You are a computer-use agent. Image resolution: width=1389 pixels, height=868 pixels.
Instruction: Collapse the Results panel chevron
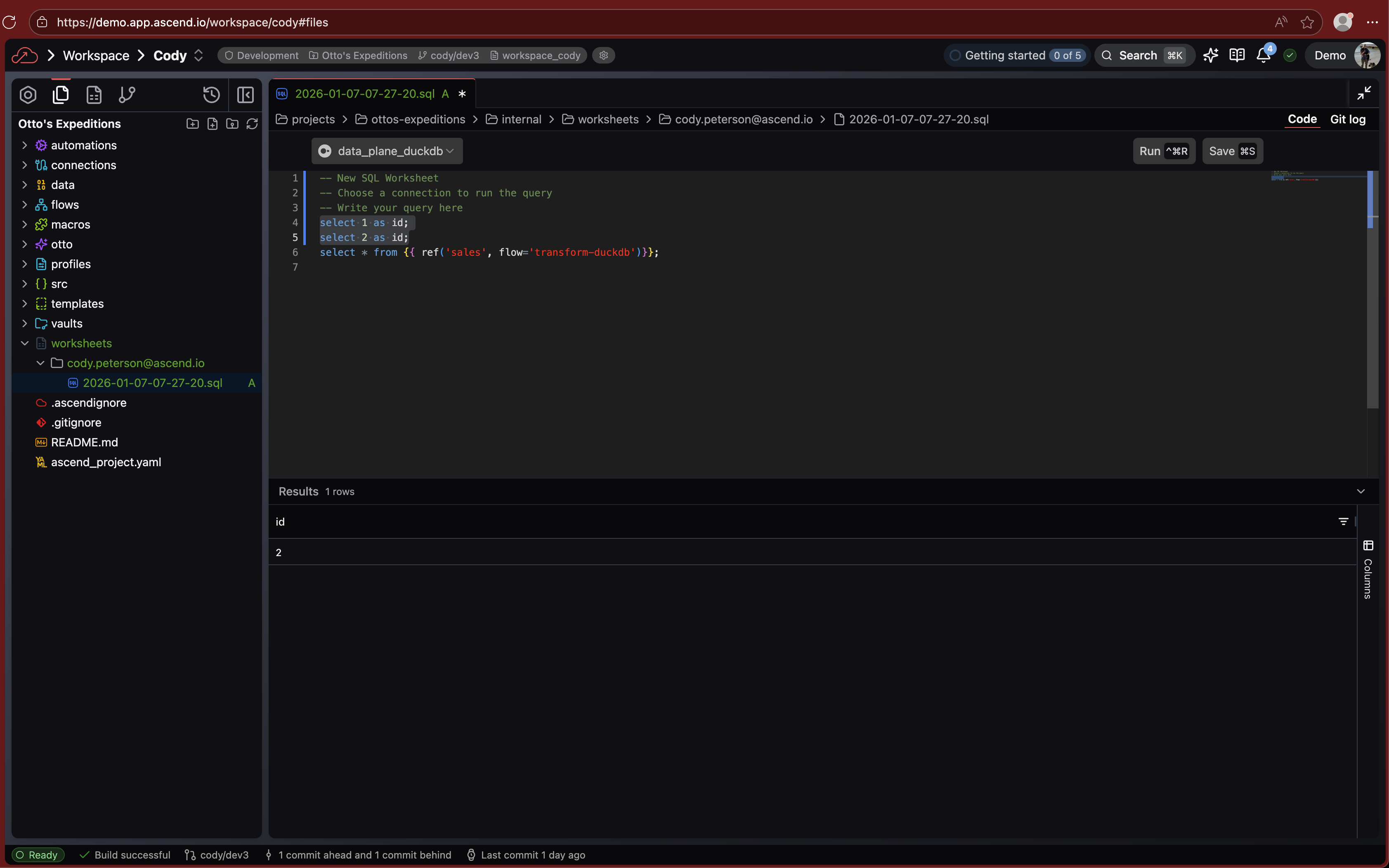[1360, 491]
